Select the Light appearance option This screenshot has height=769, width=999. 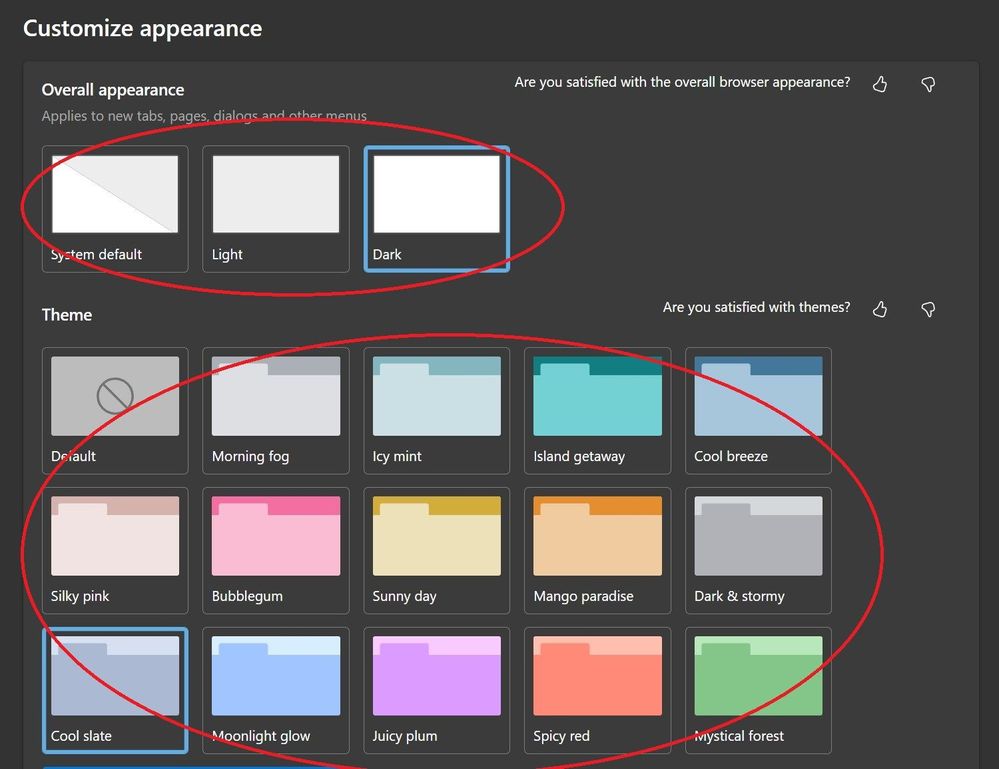click(x=276, y=209)
